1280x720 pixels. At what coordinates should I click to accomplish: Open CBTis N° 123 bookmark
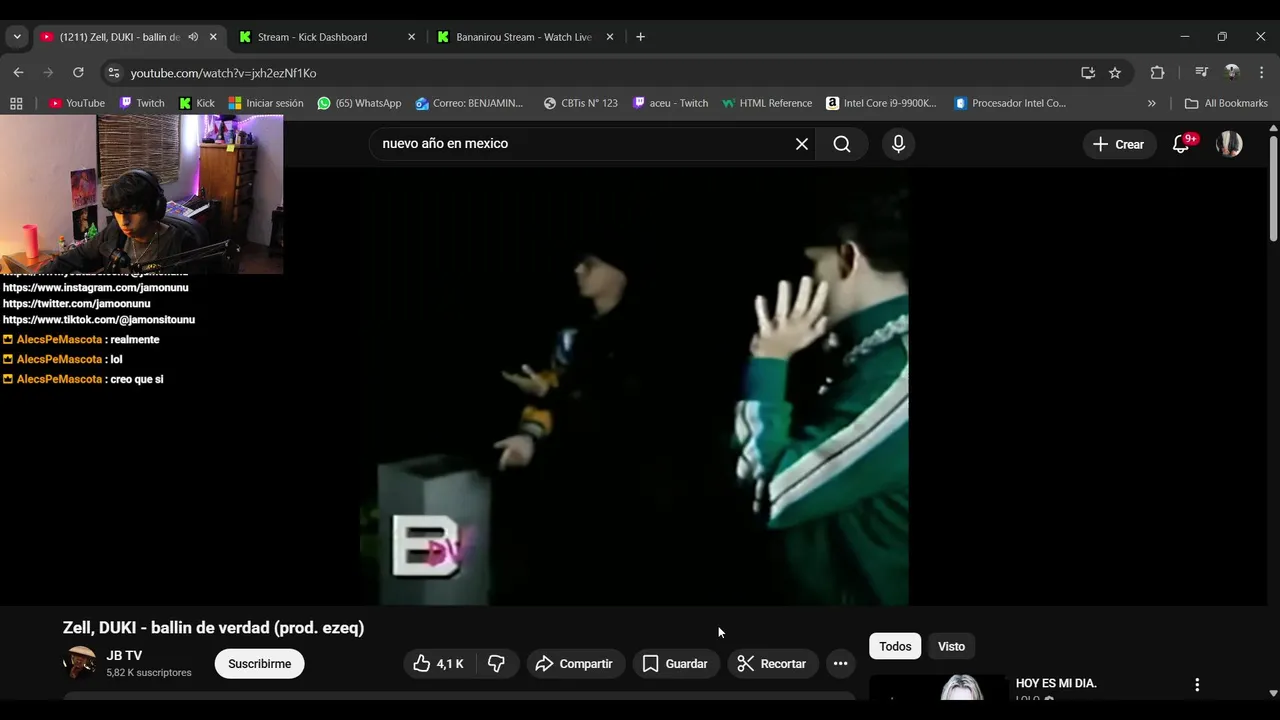581,103
